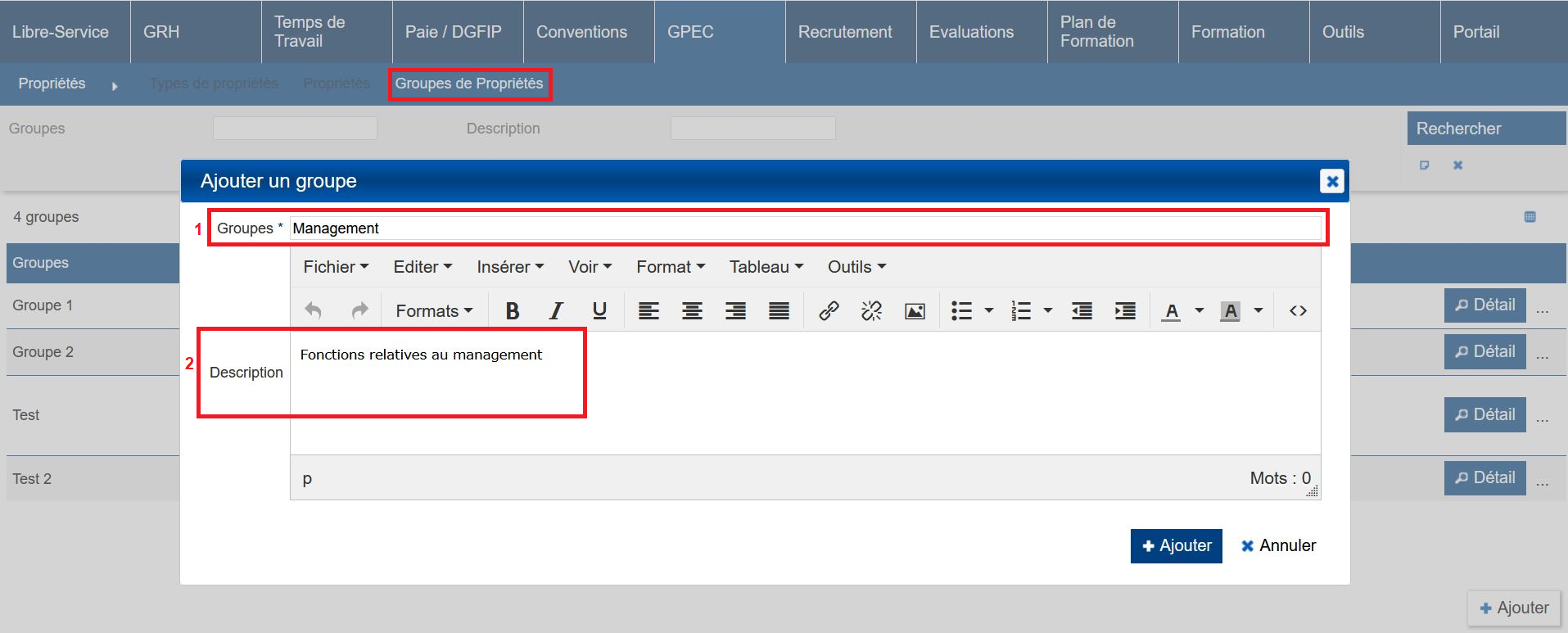The height and width of the screenshot is (633, 1568).
Task: Expand the Formats dropdown
Action: pyautogui.click(x=434, y=311)
